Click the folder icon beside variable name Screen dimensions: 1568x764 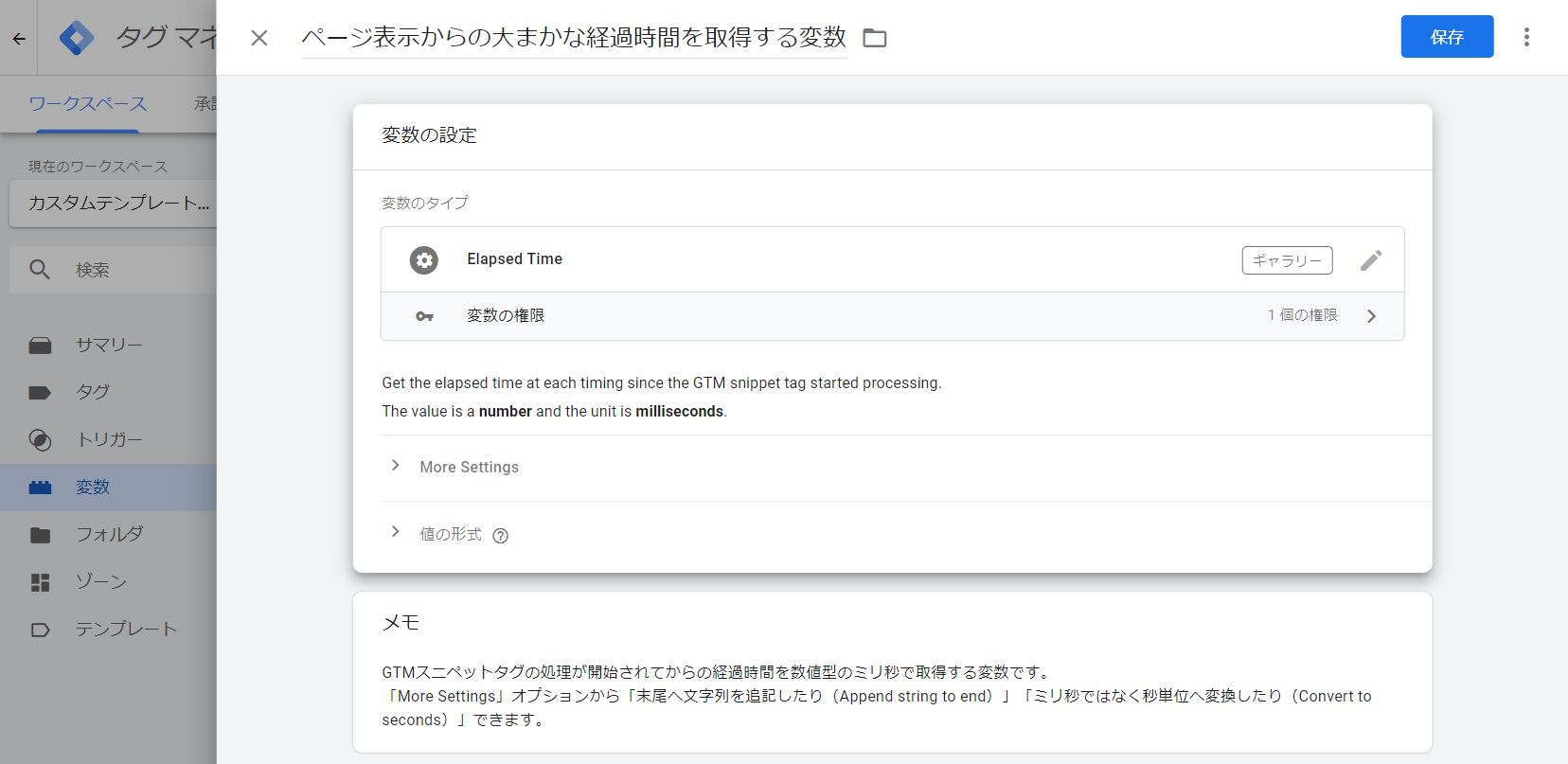(875, 38)
